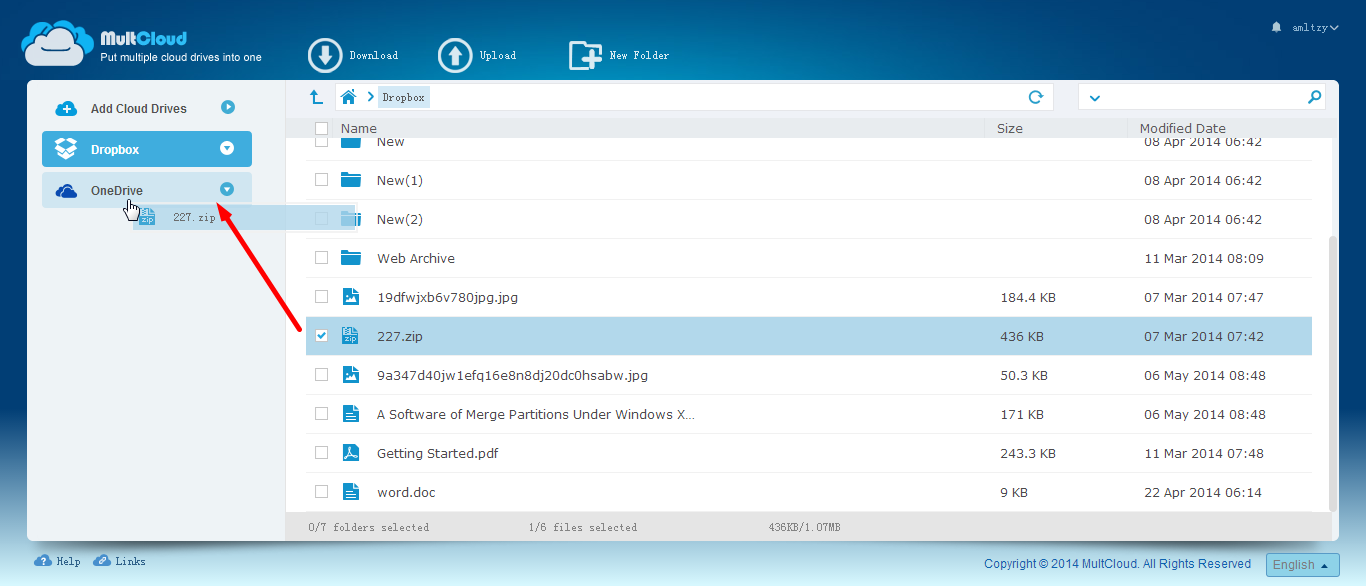Select Dropbox in the sidebar
Image resolution: width=1366 pixels, height=586 pixels.
pos(147,149)
